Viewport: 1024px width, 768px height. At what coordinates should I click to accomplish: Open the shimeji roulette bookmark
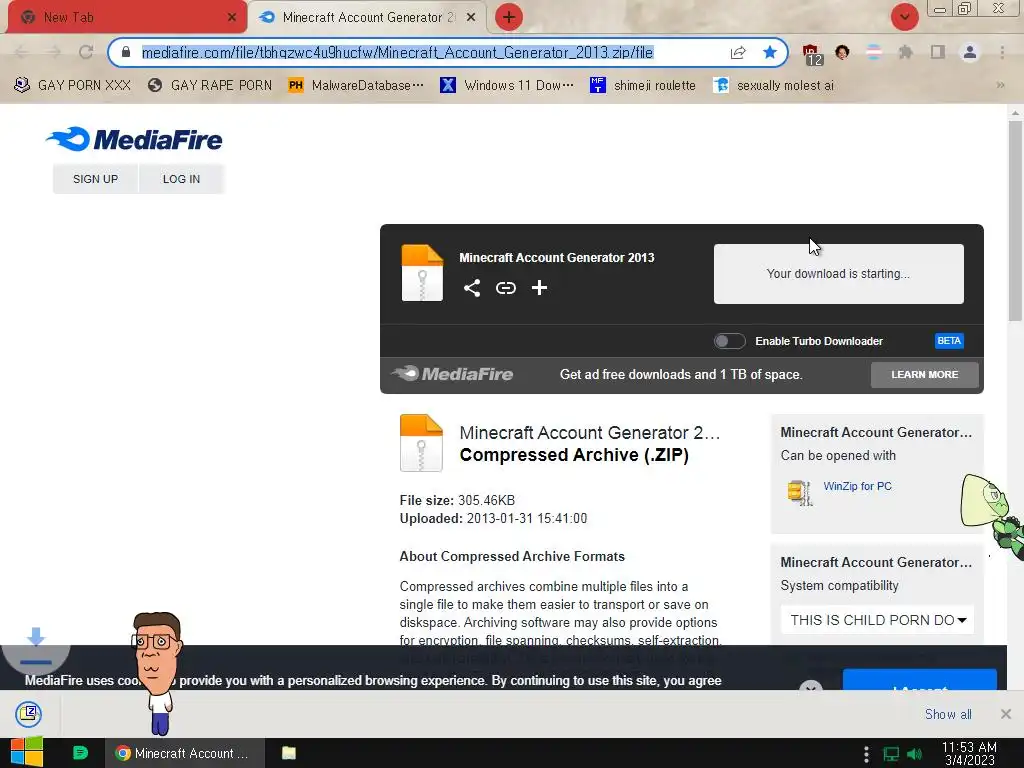(643, 85)
